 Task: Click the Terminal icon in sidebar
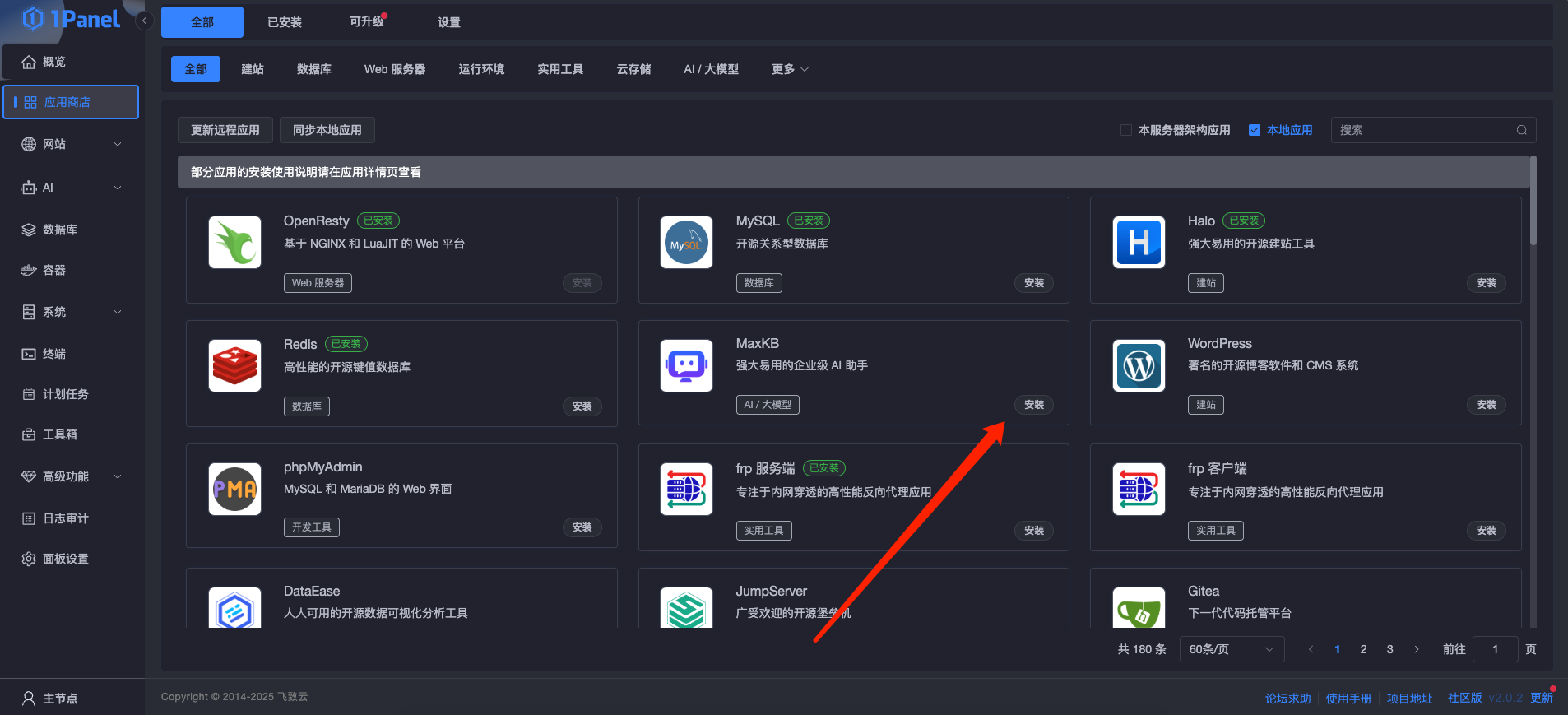pos(29,354)
